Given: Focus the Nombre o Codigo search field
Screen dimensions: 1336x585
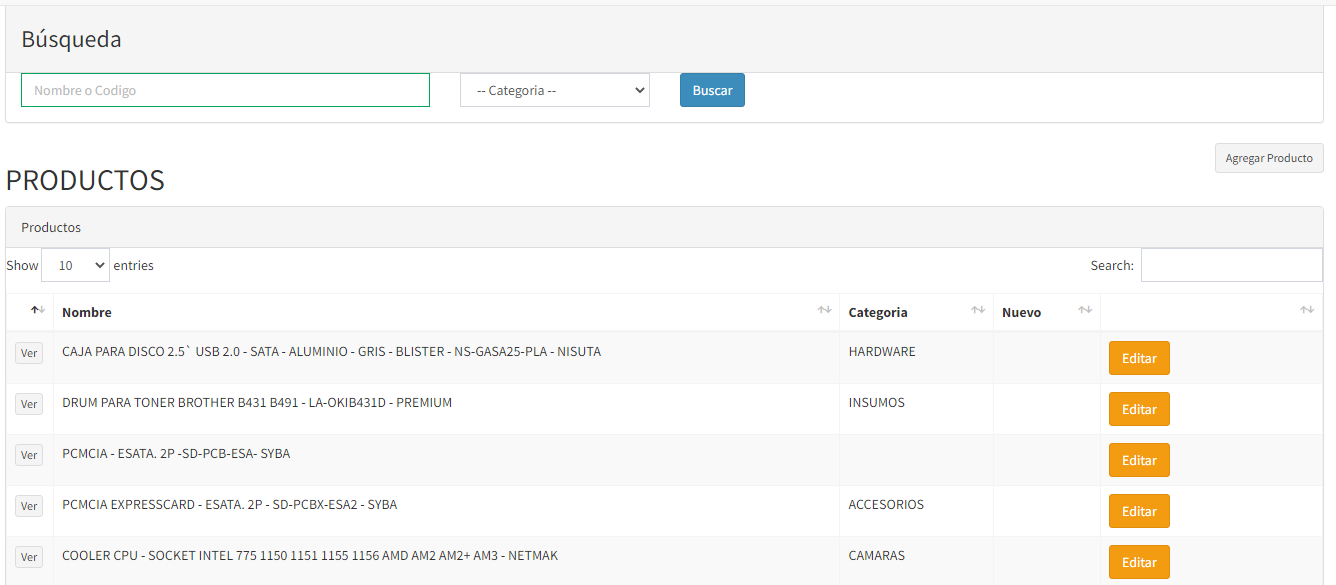Looking at the screenshot, I should tap(225, 90).
